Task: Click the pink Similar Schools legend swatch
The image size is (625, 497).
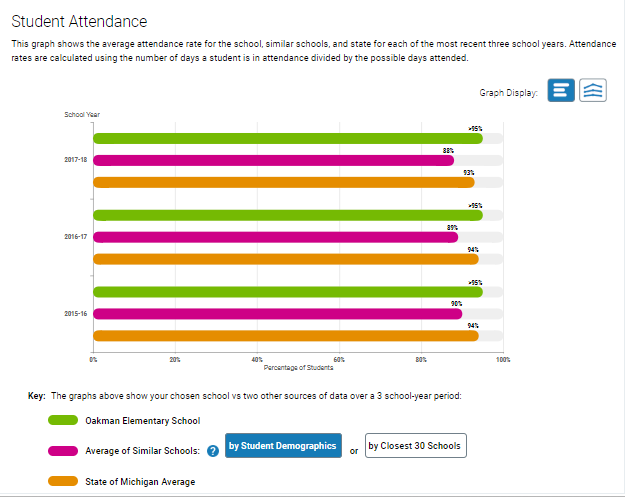Action: pos(65,451)
